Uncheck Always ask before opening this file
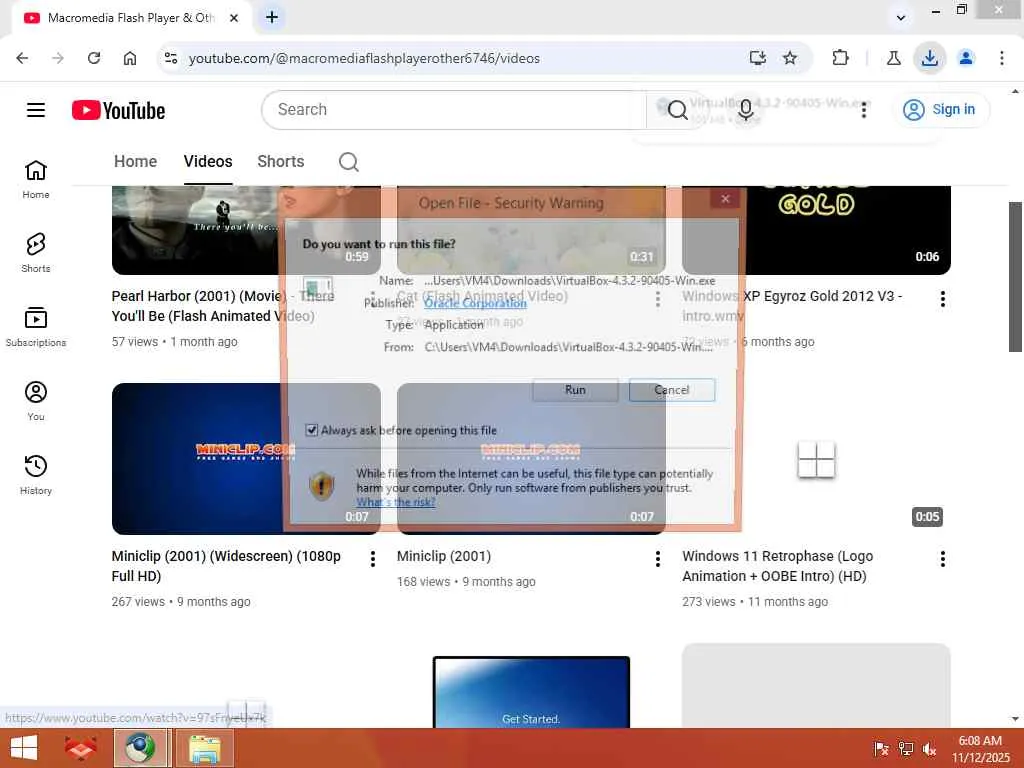 [312, 430]
